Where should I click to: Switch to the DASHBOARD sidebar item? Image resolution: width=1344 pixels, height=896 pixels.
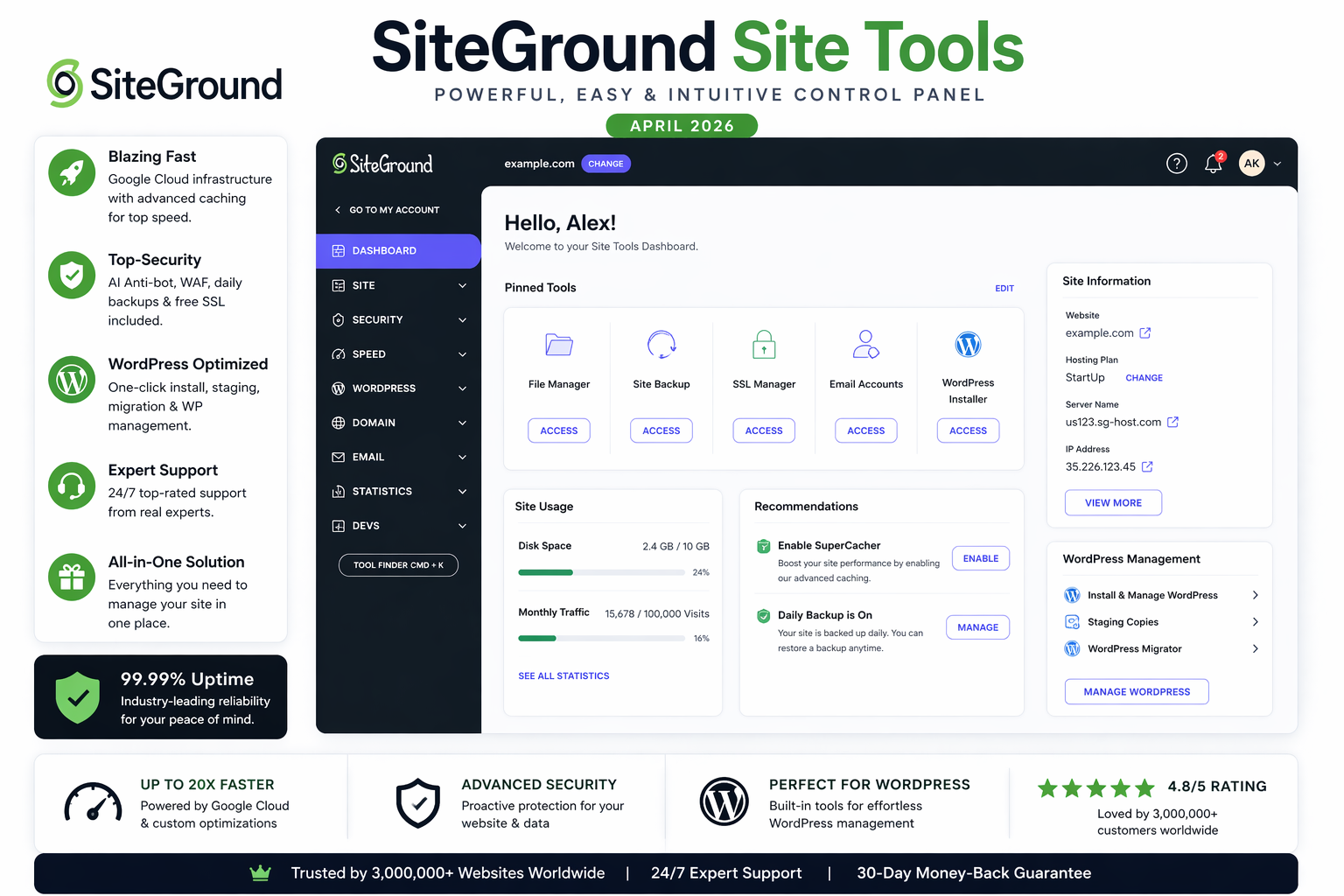(385, 251)
